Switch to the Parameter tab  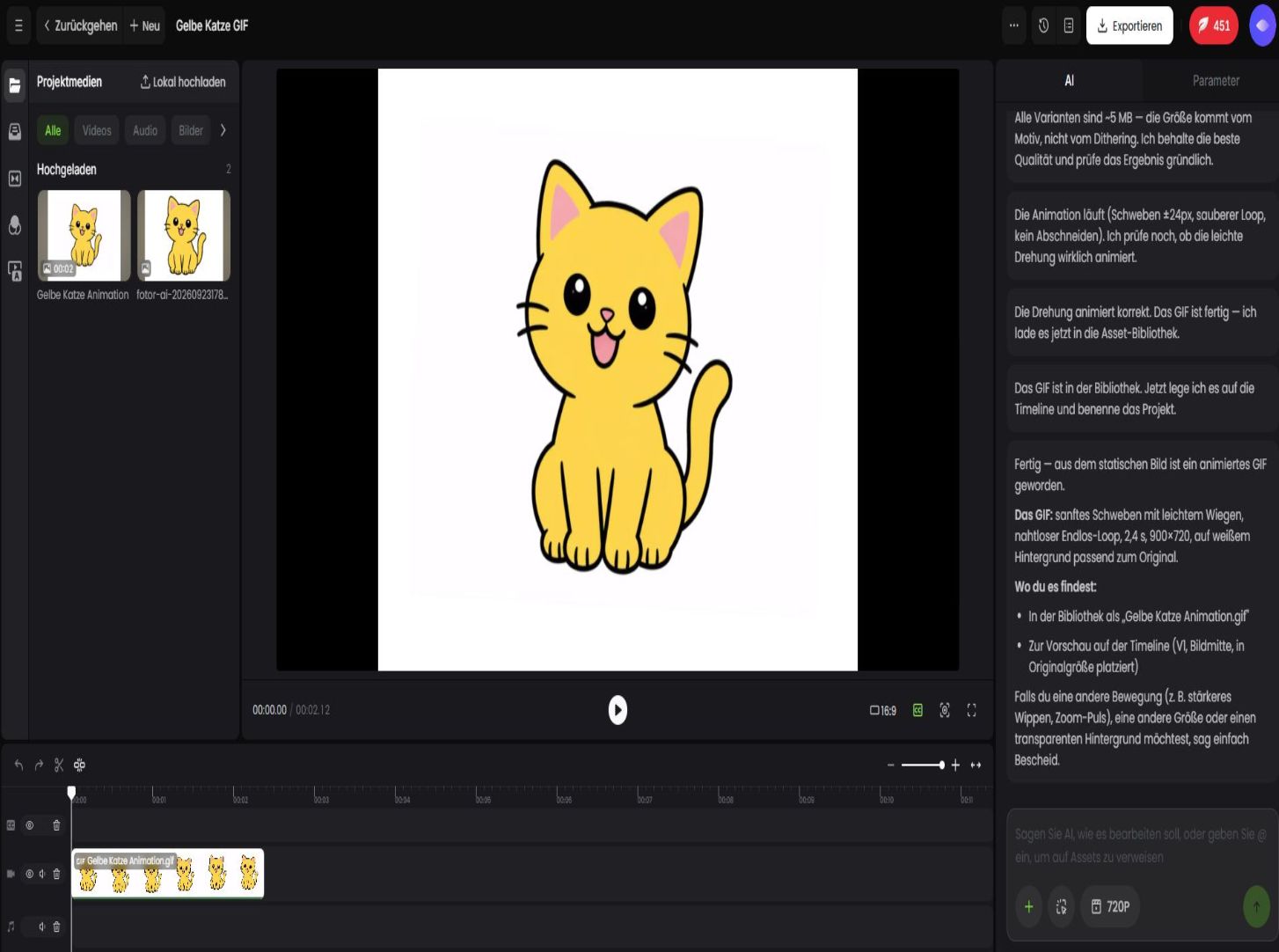1216,80
